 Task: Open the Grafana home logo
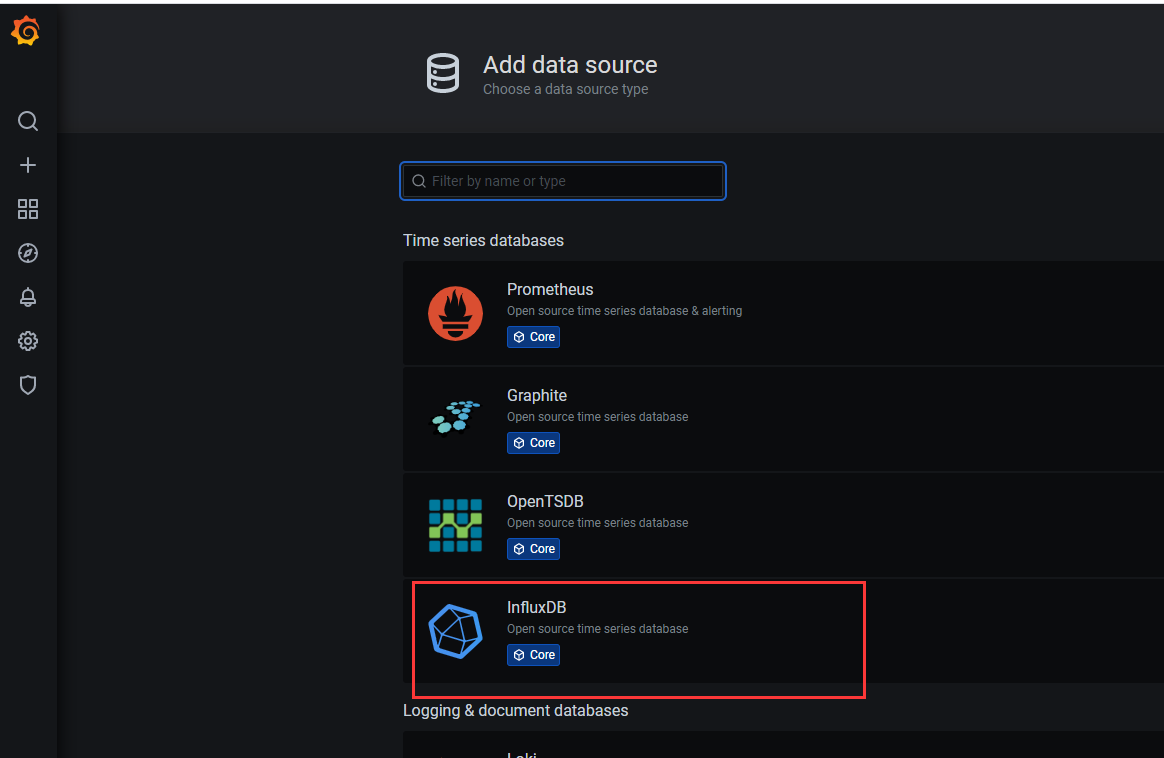pyautogui.click(x=25, y=31)
